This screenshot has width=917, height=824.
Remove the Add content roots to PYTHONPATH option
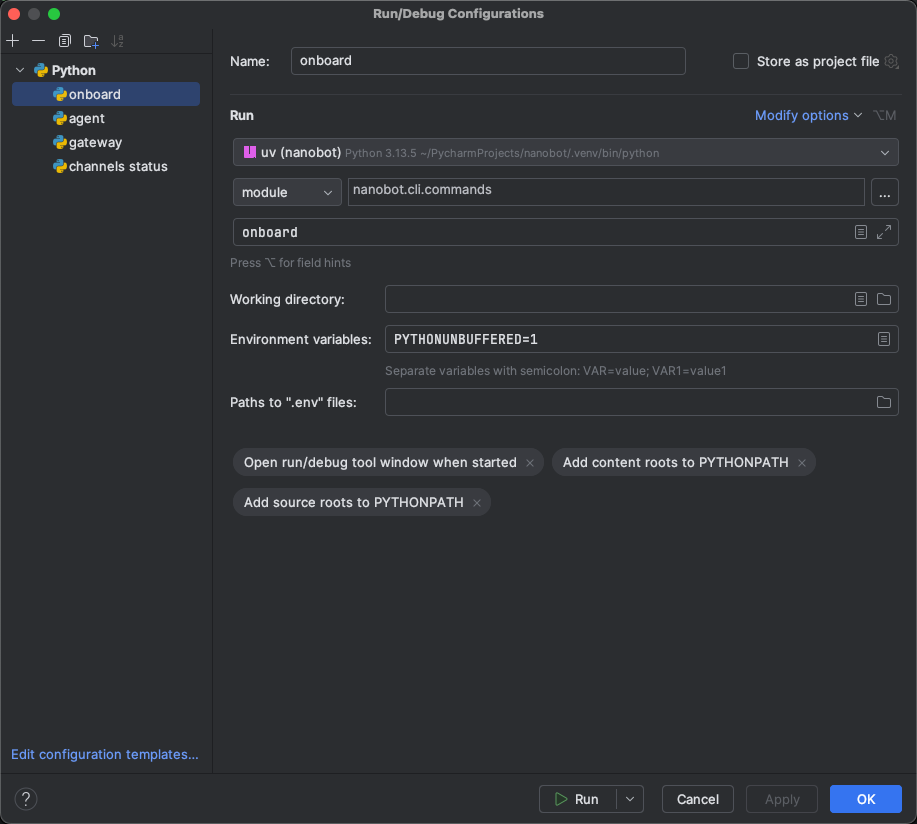802,463
